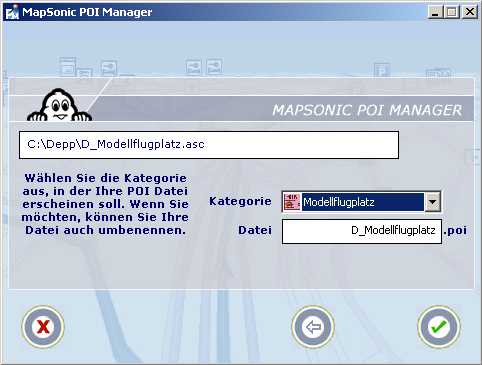
Task: Click the Datei name input field
Action: [362, 231]
